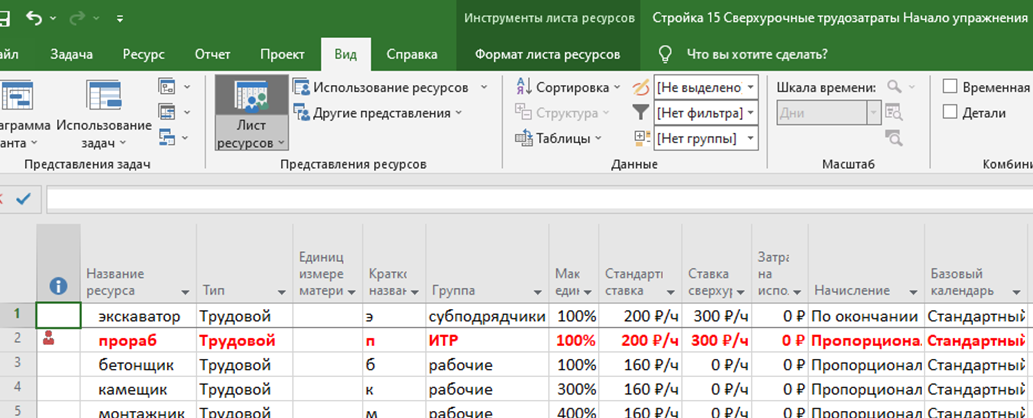Click the субподрядчики group cell
The height and width of the screenshot is (418, 1033).
click(488, 316)
